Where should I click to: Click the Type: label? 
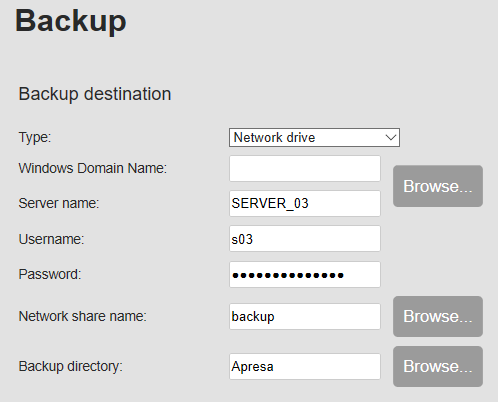(x=35, y=137)
